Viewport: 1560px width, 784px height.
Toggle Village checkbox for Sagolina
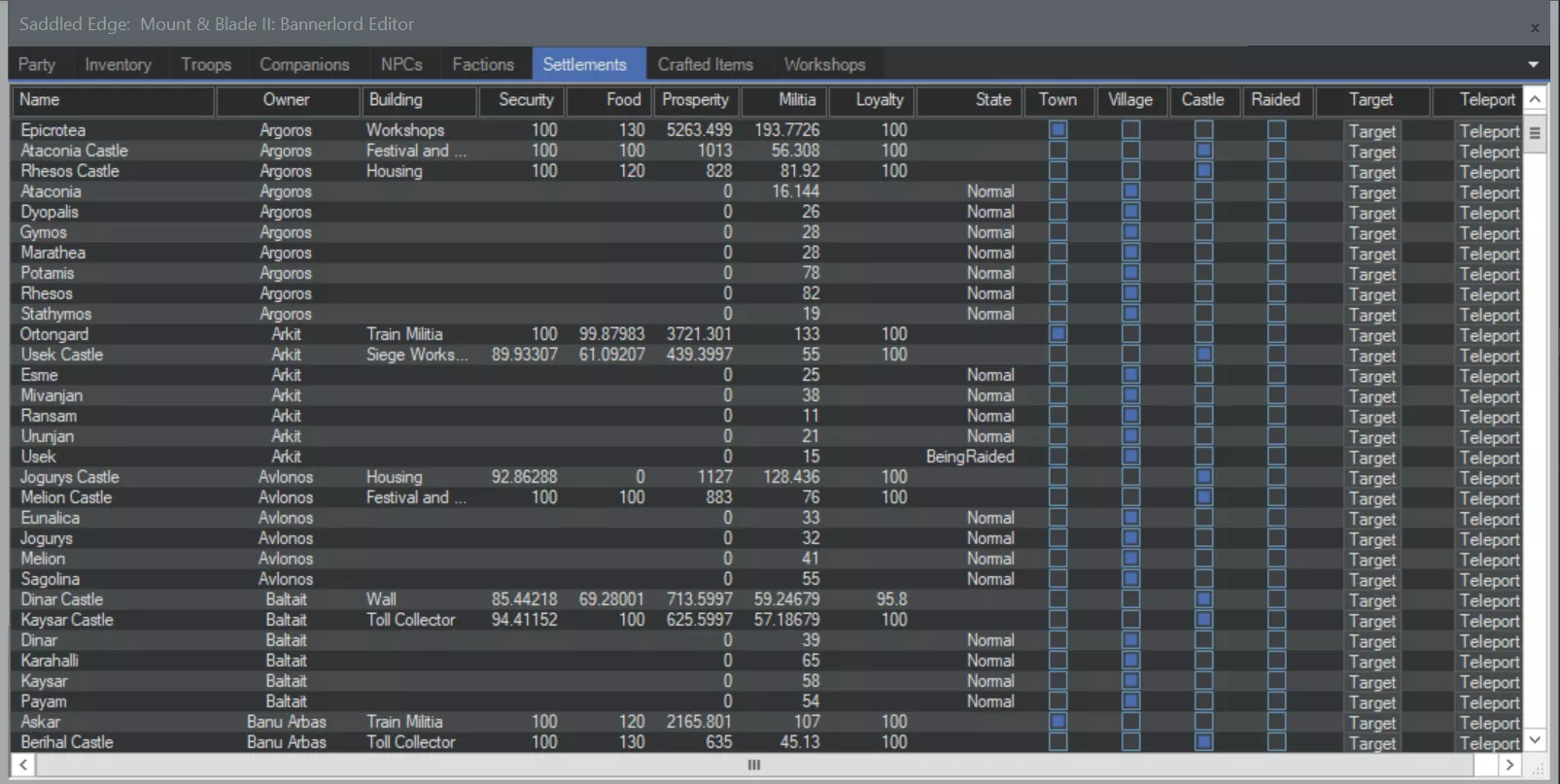pos(1131,579)
